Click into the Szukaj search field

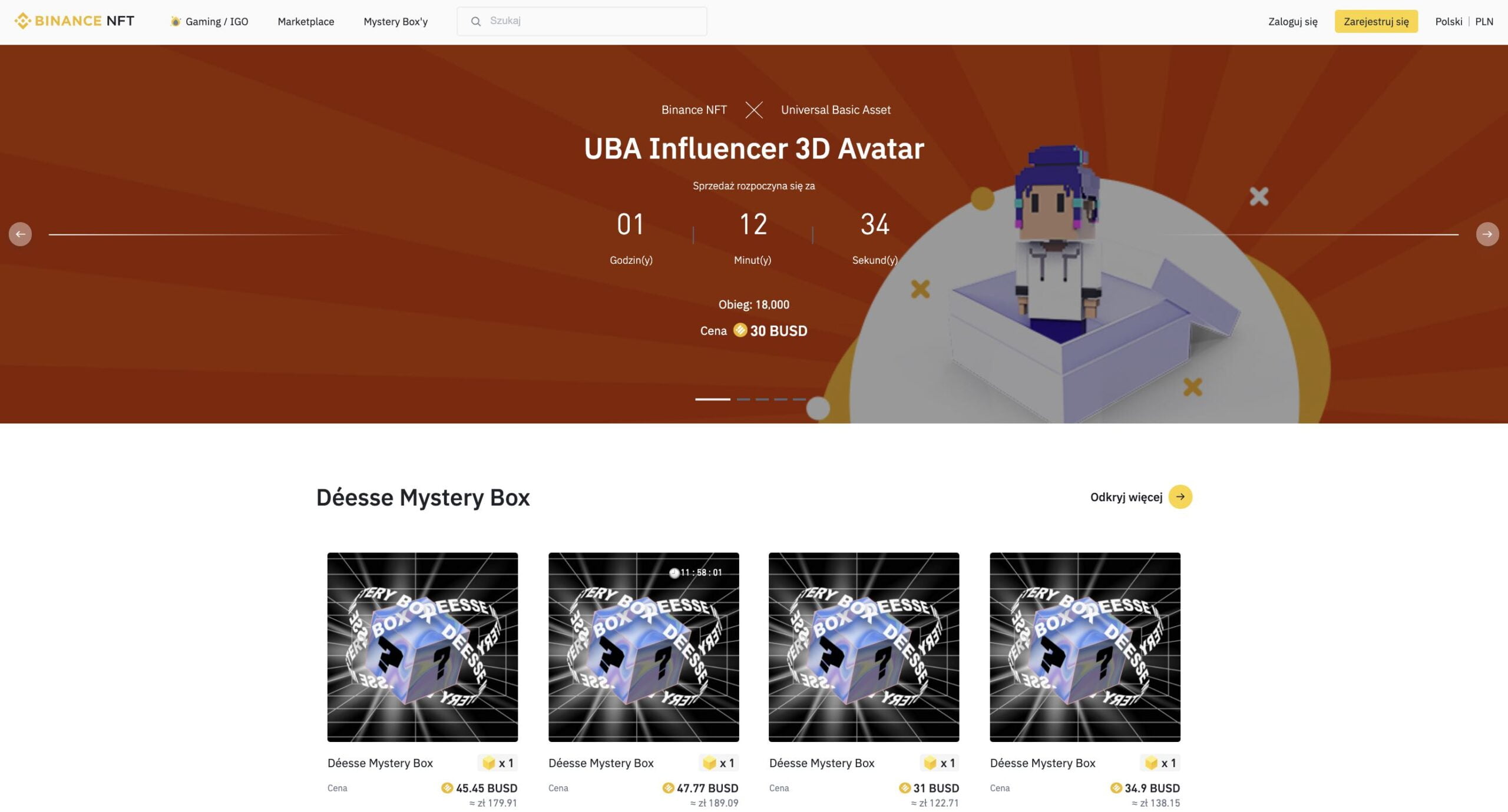coord(582,21)
